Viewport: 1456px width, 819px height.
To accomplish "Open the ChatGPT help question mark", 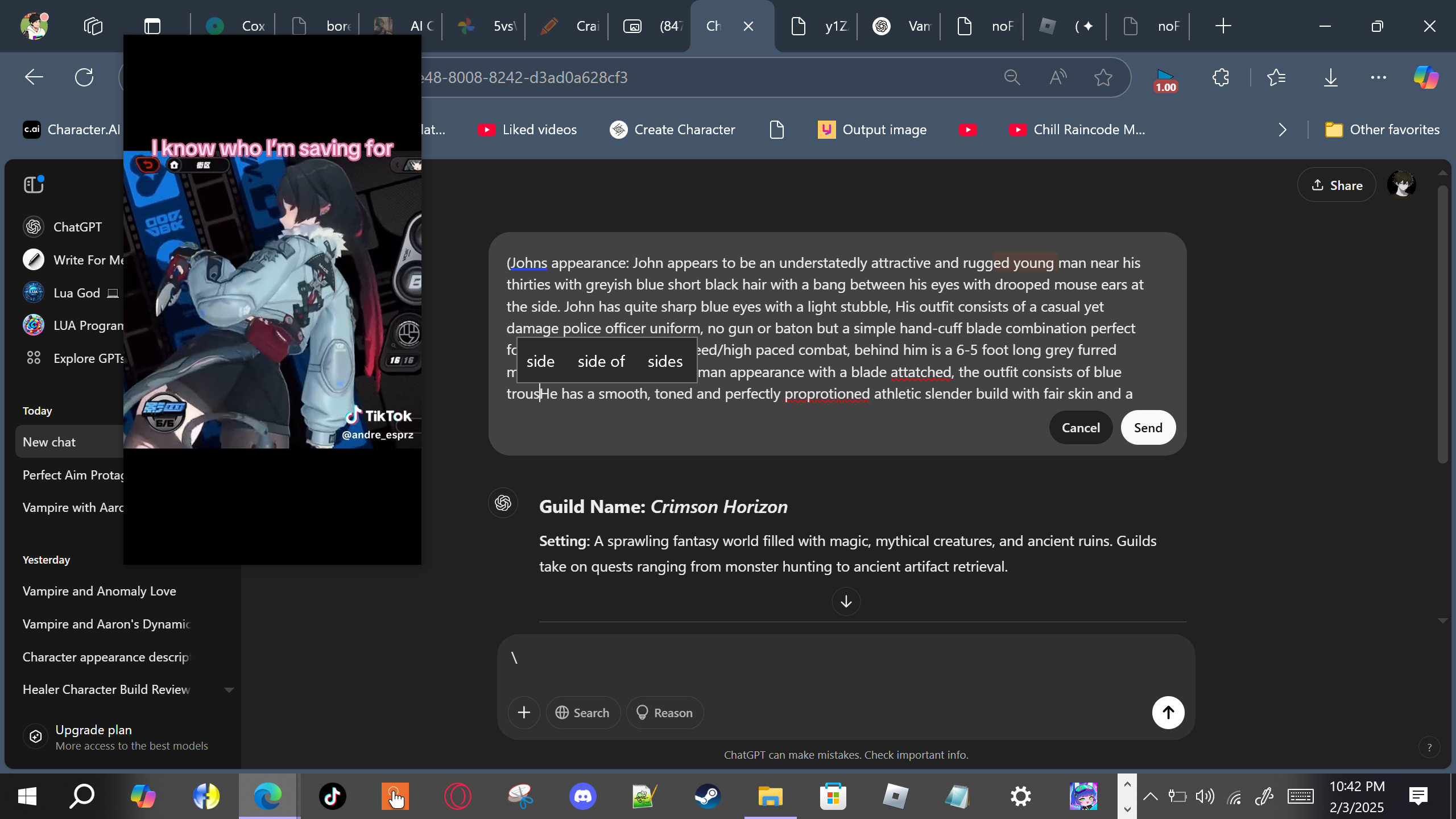I will click(x=1429, y=747).
